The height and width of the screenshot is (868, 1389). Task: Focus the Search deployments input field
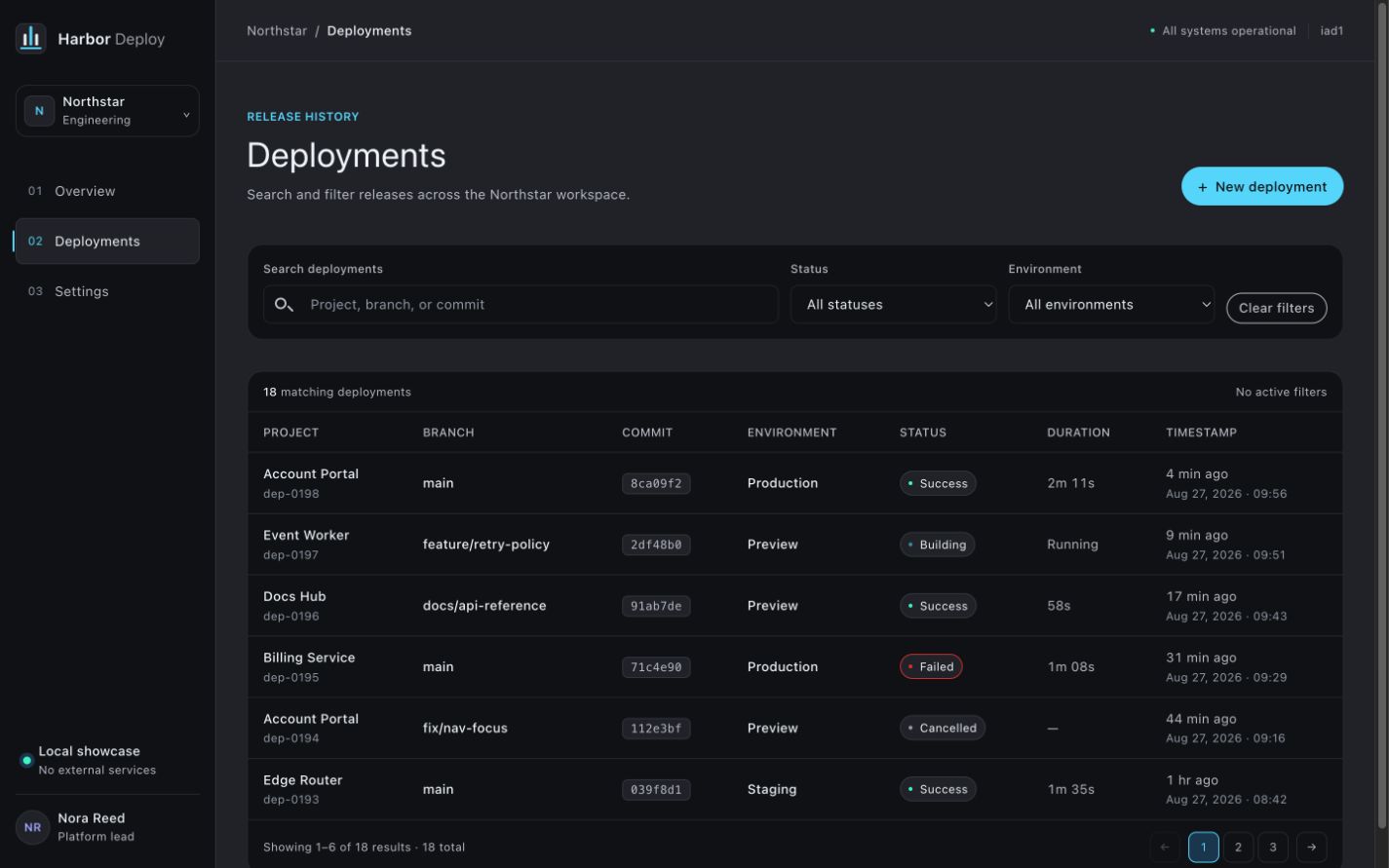521,305
